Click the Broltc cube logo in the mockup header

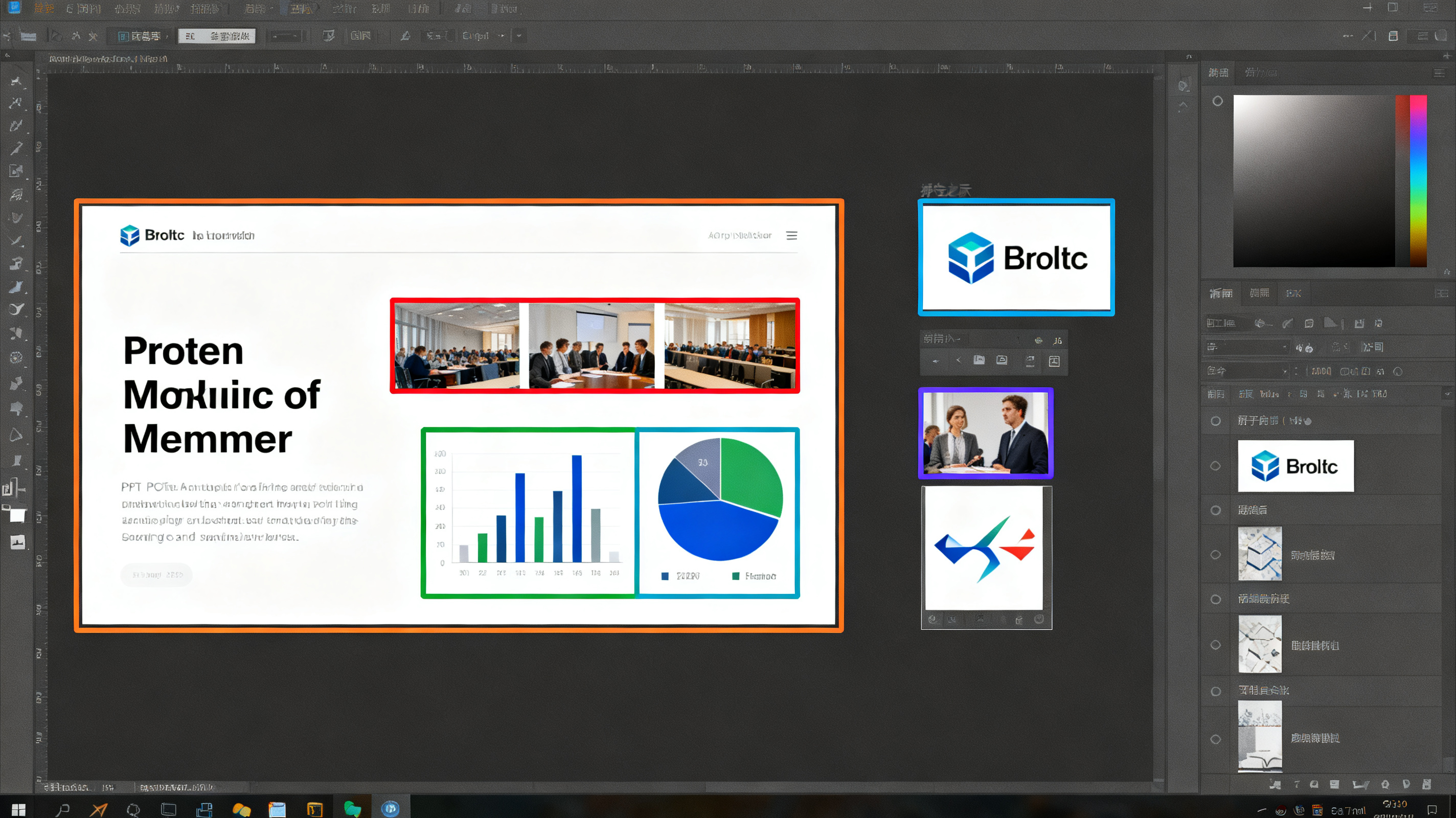pos(129,235)
